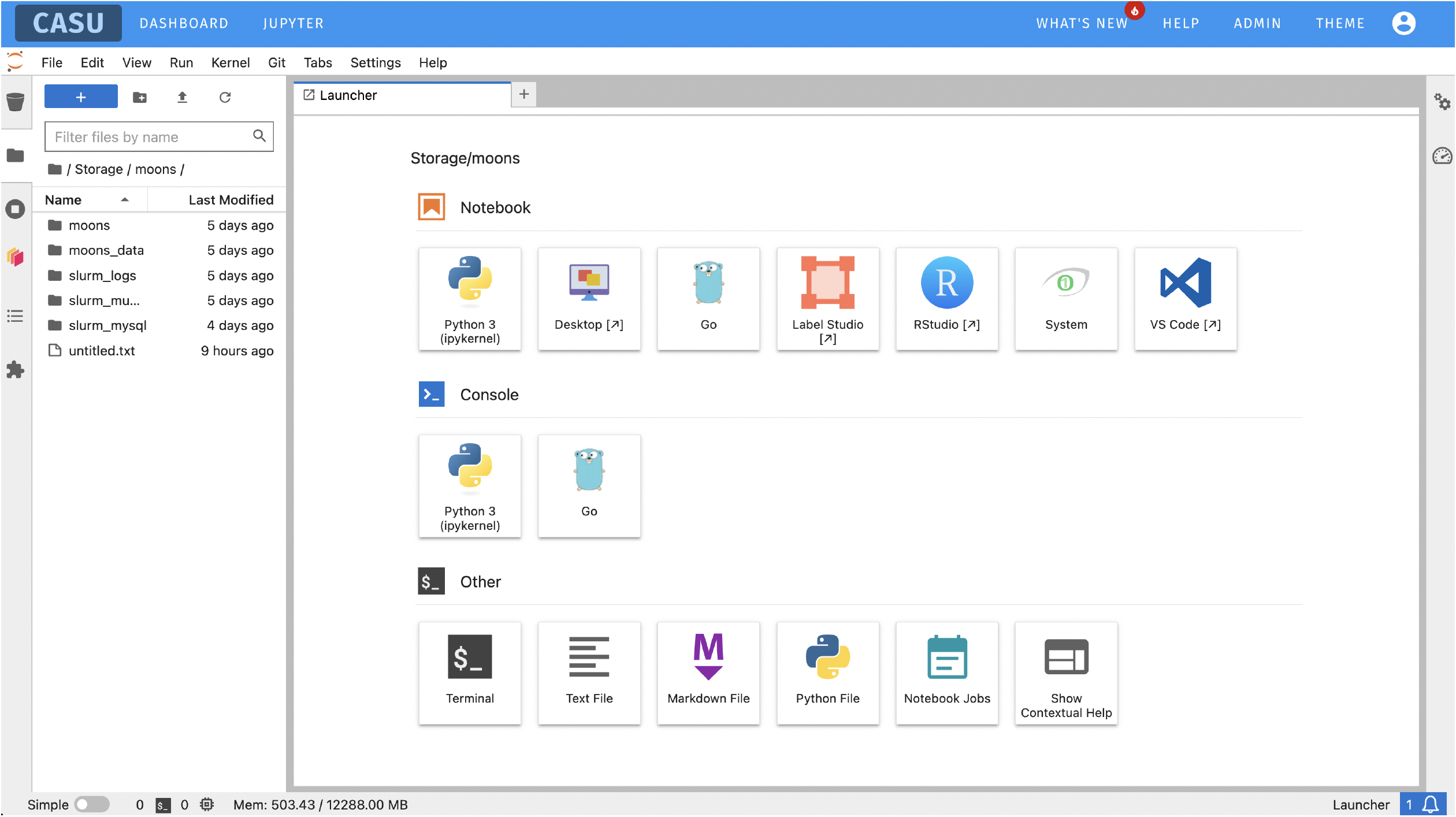Create a new Python File

click(x=827, y=673)
